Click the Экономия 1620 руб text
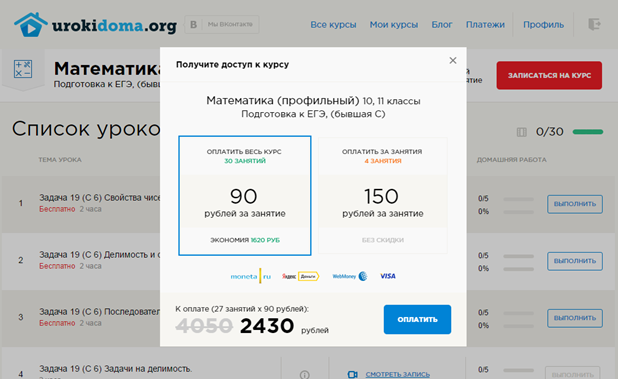618x379 pixels. tap(245, 240)
